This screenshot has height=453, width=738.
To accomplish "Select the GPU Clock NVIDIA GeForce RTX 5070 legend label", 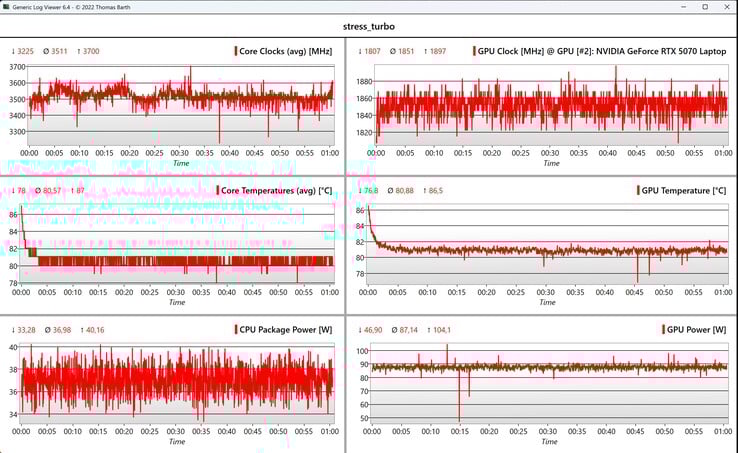I will click(604, 51).
